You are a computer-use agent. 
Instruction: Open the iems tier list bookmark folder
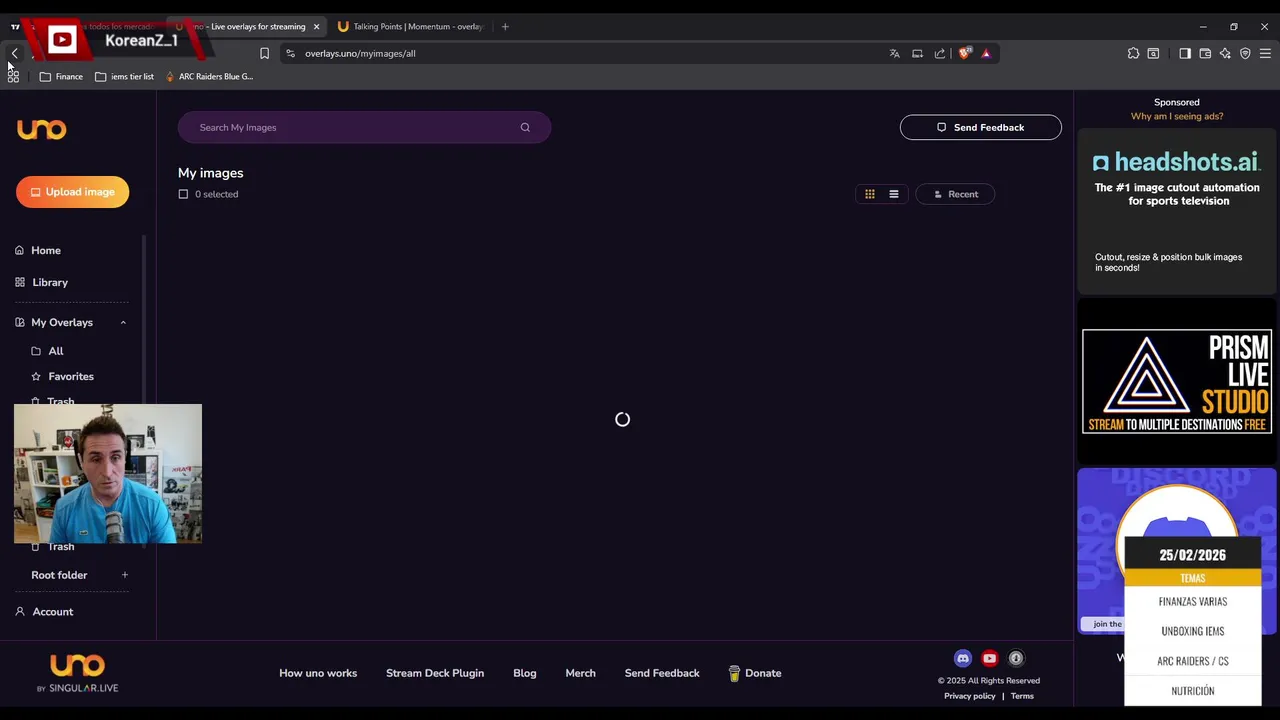pos(124,76)
